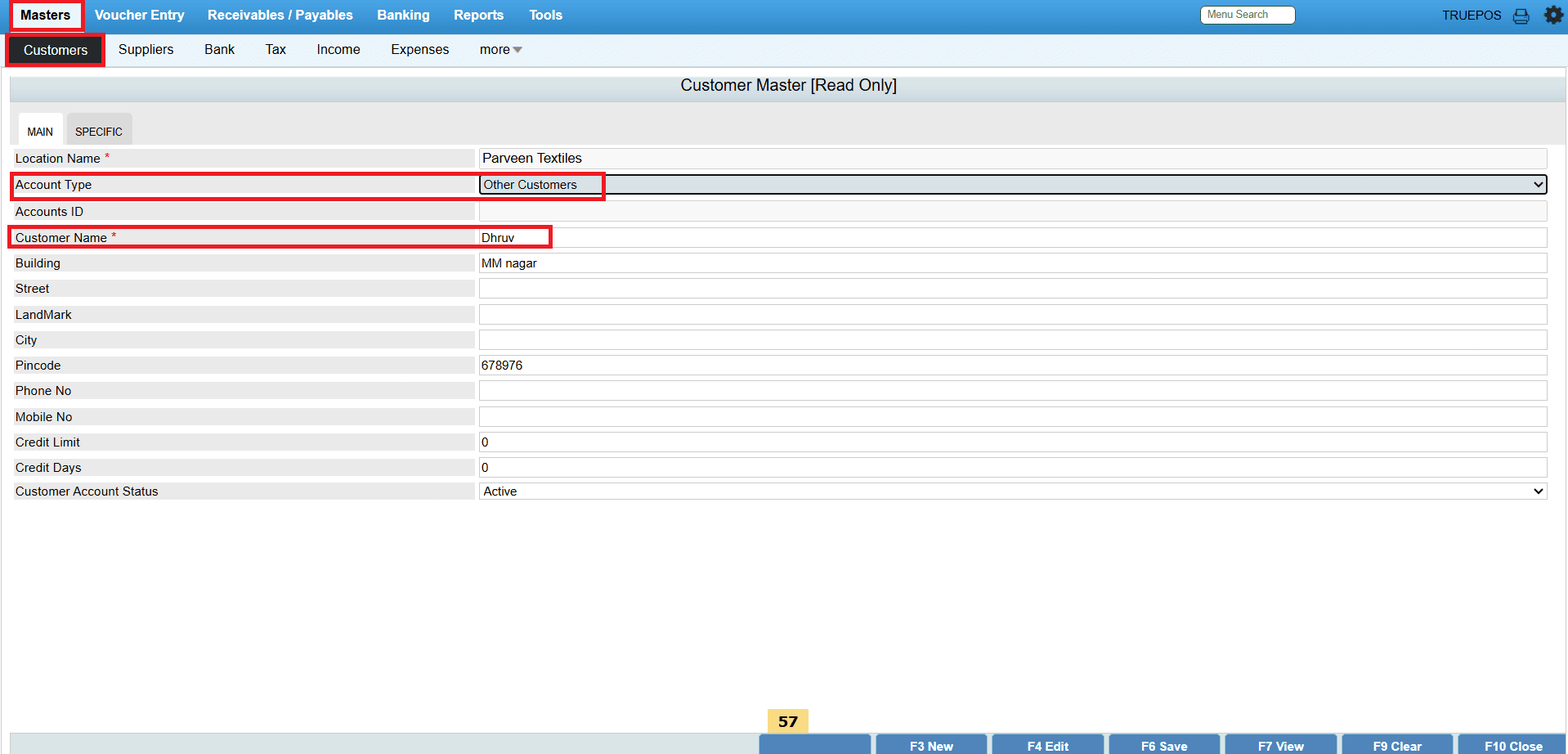Click the F10 Close button
The height and width of the screenshot is (754, 1568).
coord(1513,745)
